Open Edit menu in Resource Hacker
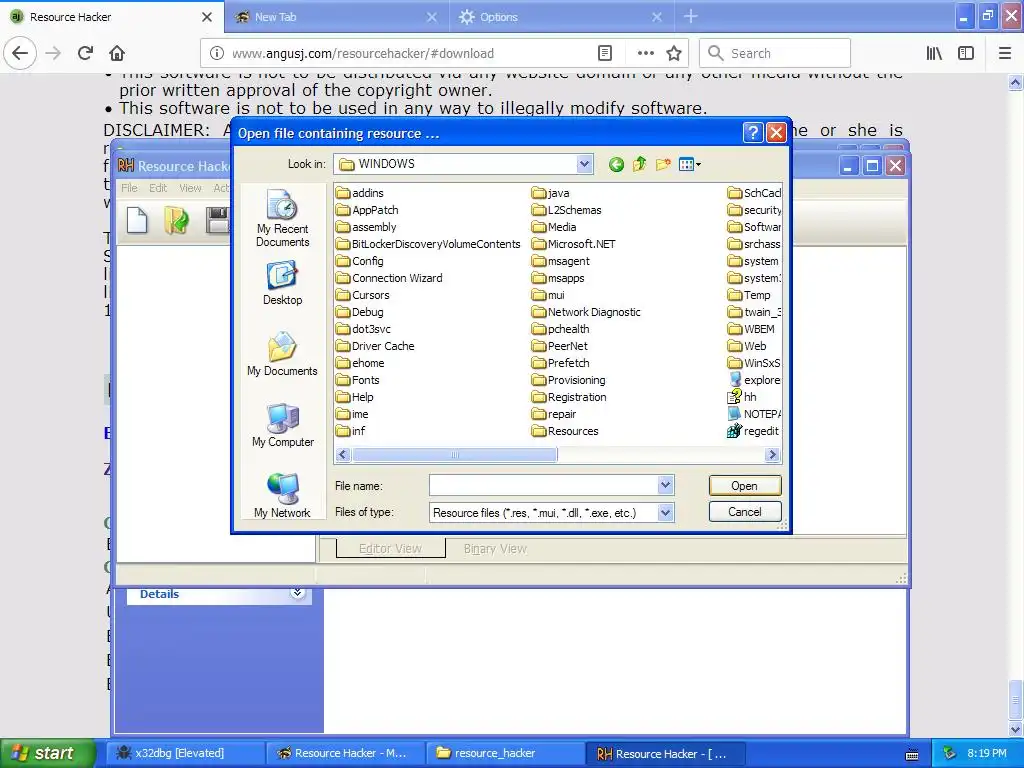 tap(158, 188)
